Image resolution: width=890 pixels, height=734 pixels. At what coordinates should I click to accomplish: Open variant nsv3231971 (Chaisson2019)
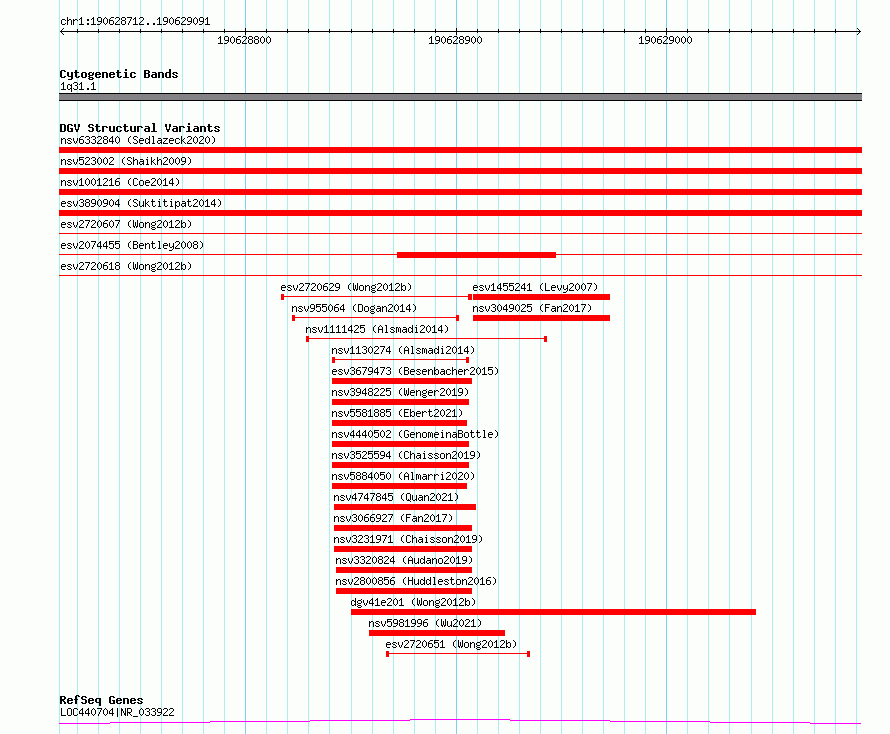click(x=408, y=539)
